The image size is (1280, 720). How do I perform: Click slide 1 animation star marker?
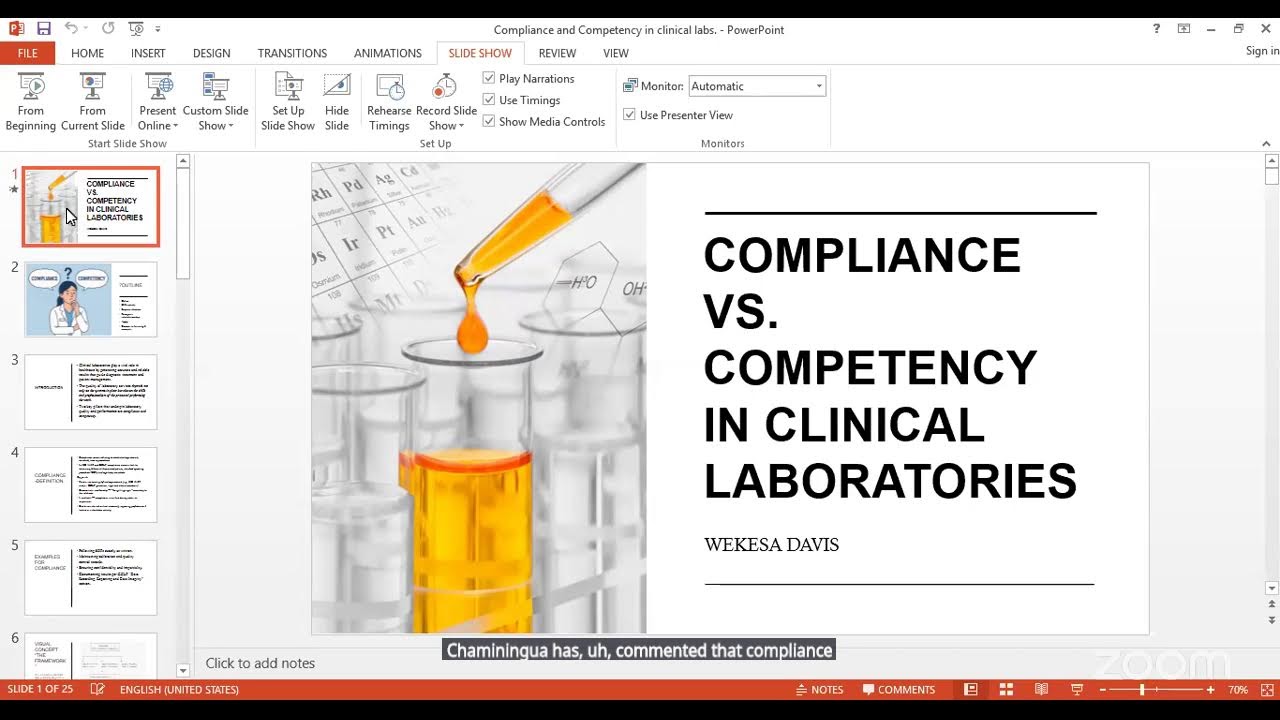tap(14, 189)
